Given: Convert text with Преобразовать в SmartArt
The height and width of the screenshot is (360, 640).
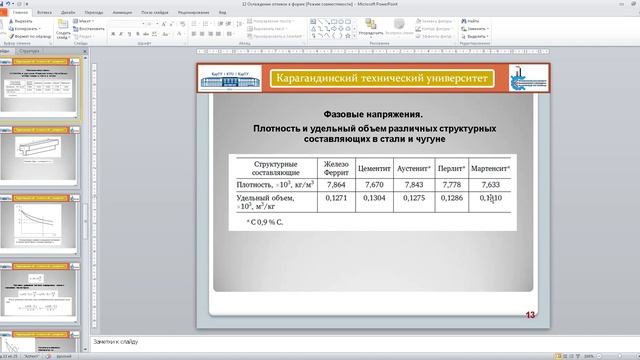Looking at the screenshot, I should pyautogui.click(x=275, y=36).
